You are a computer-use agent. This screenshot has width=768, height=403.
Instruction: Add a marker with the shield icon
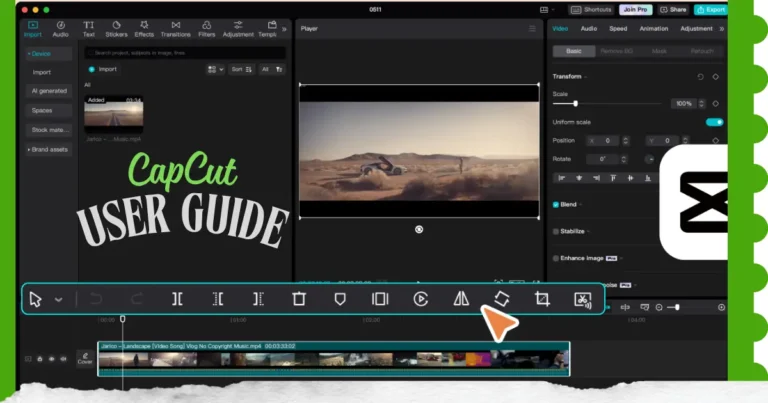pyautogui.click(x=340, y=299)
